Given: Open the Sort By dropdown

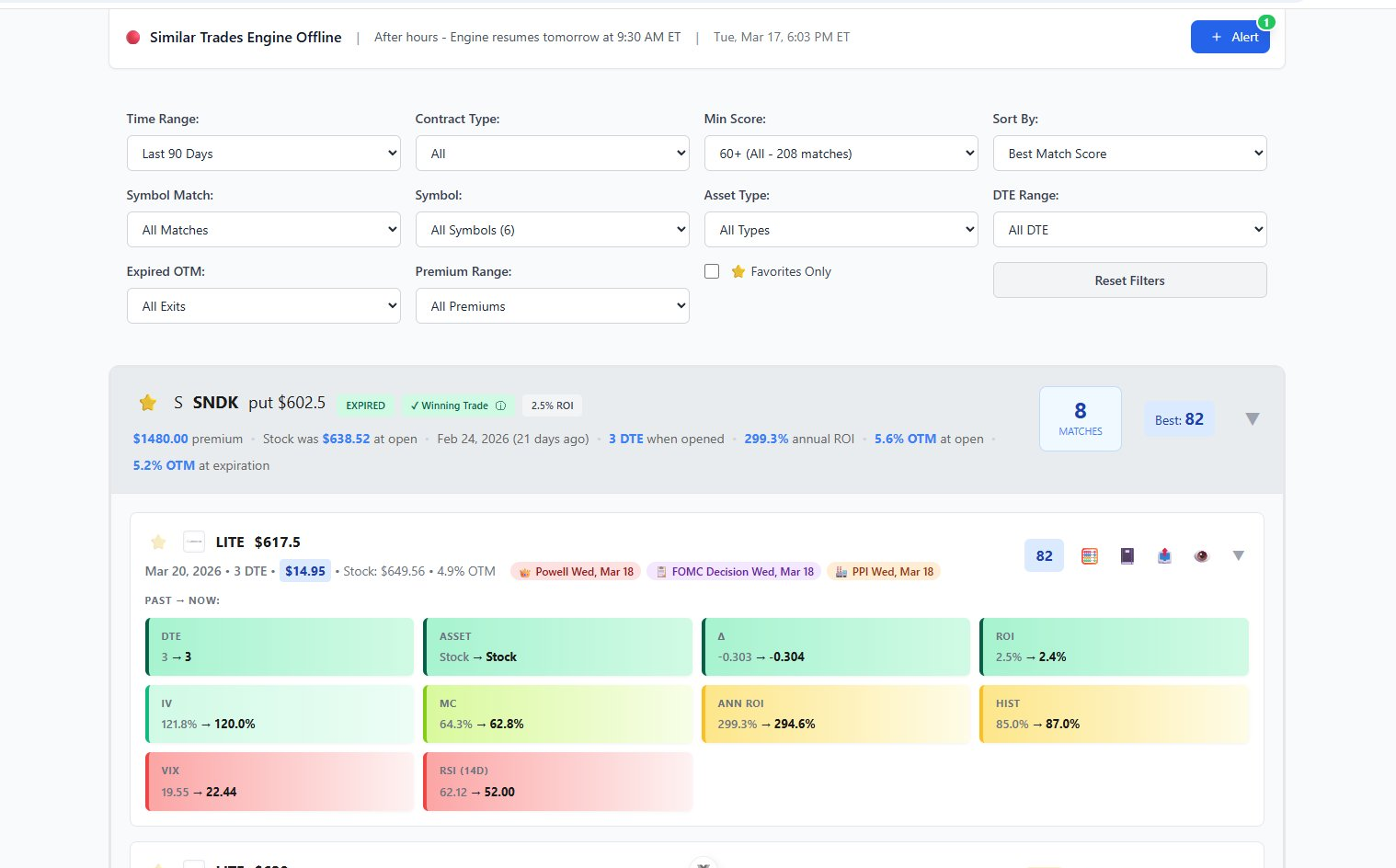Looking at the screenshot, I should coord(1130,154).
